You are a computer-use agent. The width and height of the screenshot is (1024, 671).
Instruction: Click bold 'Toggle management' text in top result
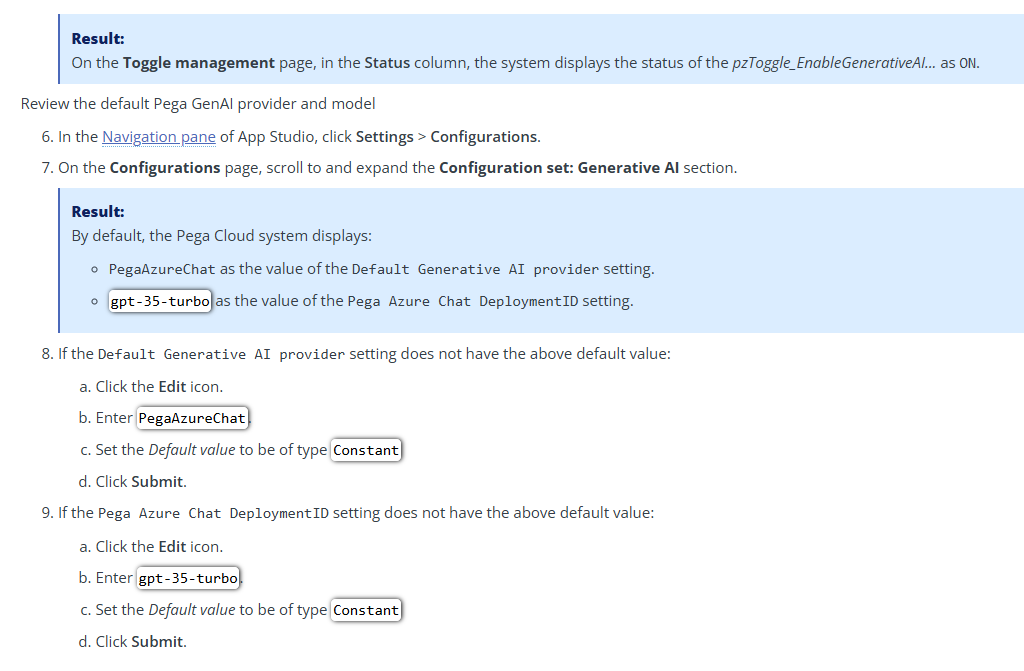[198, 63]
